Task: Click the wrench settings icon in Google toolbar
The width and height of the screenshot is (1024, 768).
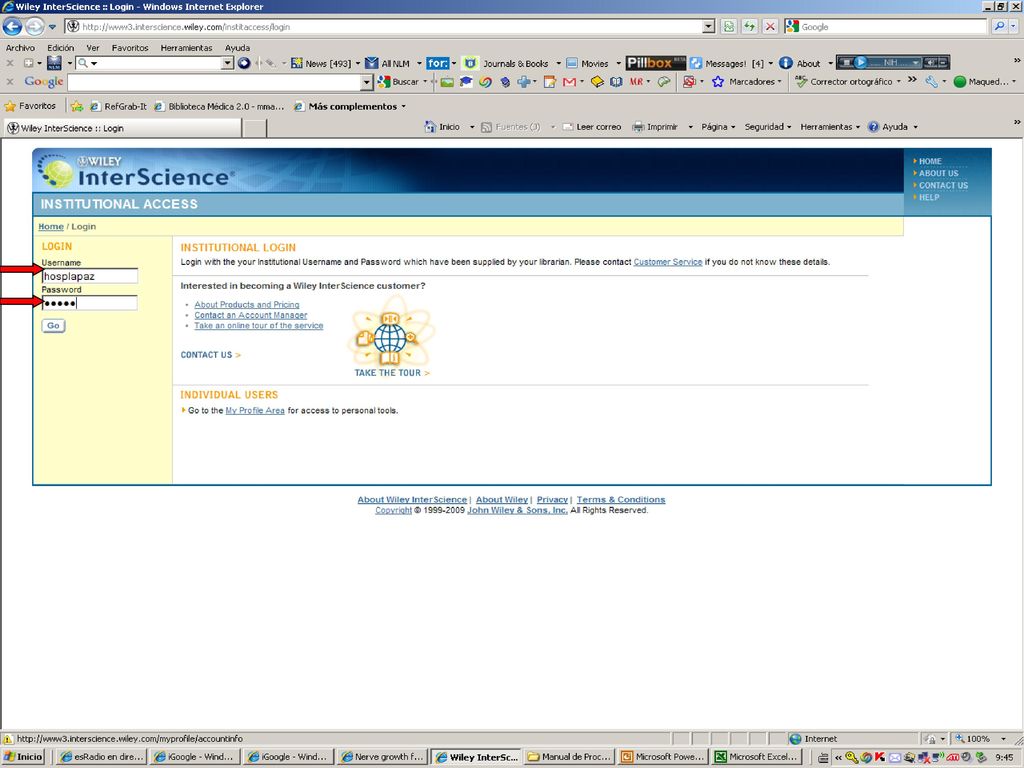Action: coord(931,82)
